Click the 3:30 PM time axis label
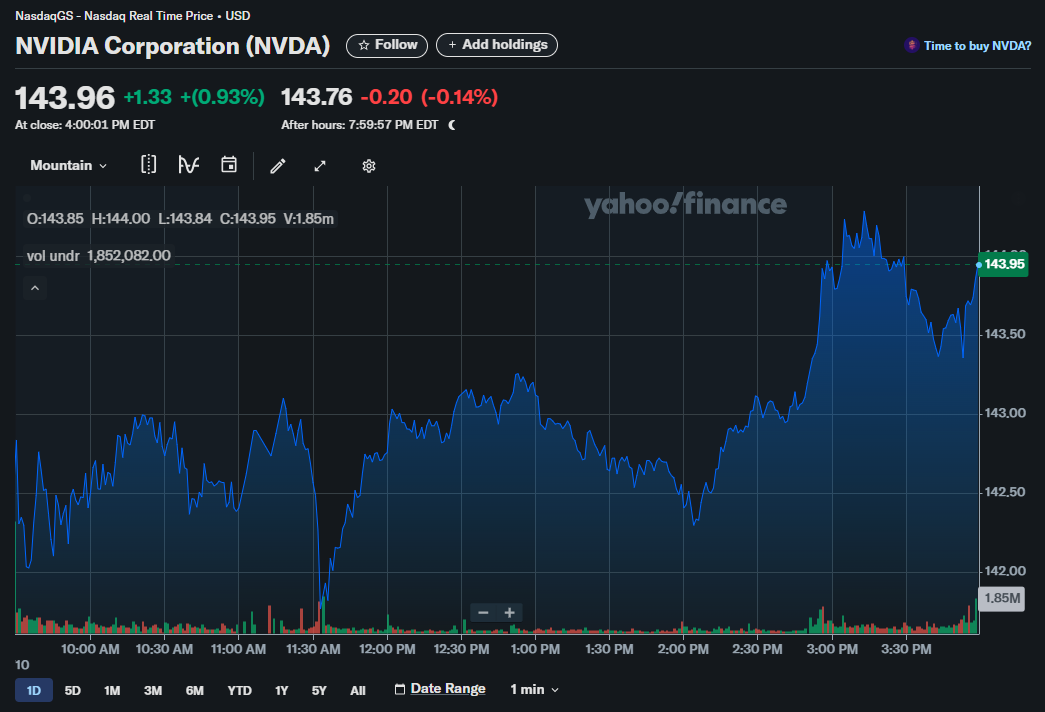 coord(906,649)
